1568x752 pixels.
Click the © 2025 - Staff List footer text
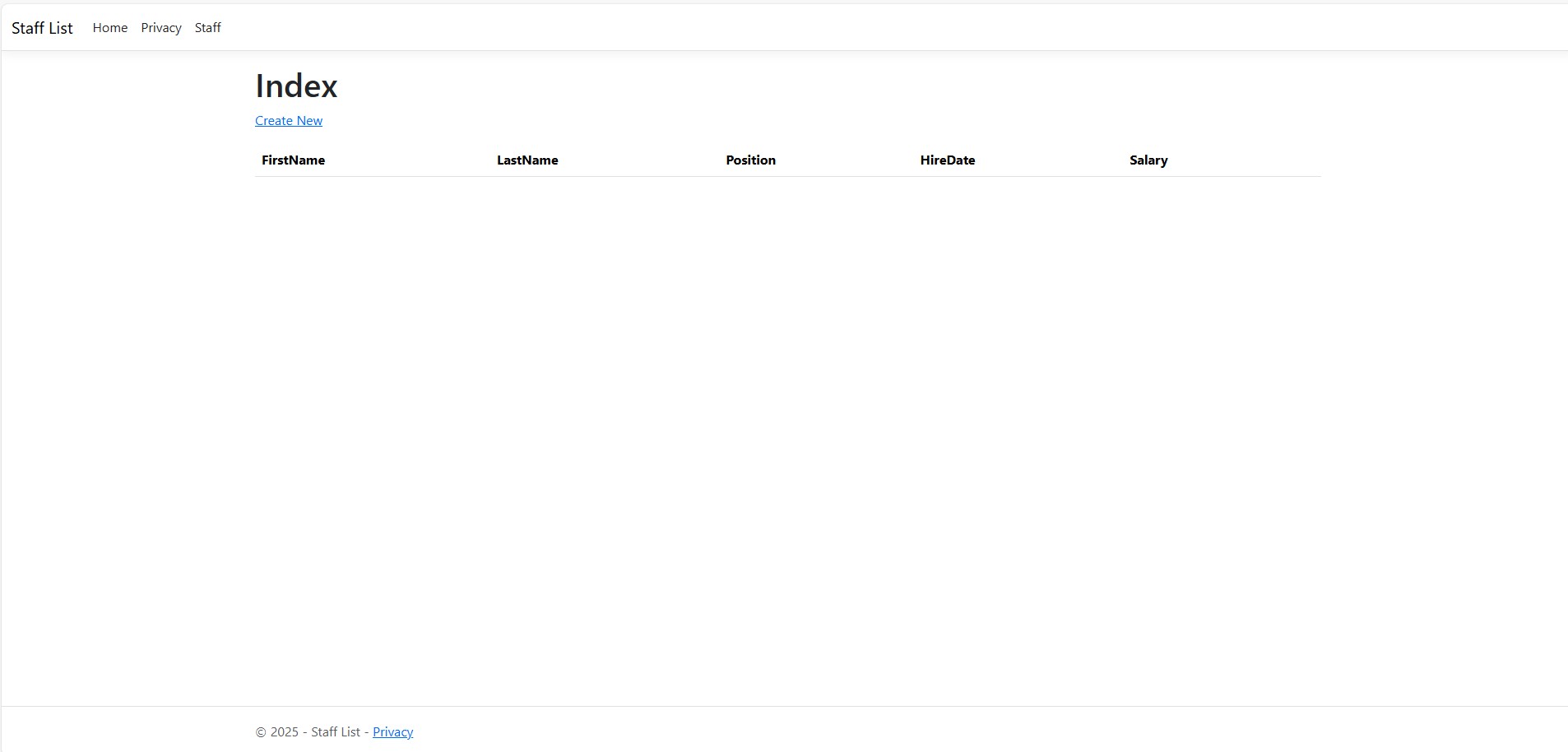308,732
